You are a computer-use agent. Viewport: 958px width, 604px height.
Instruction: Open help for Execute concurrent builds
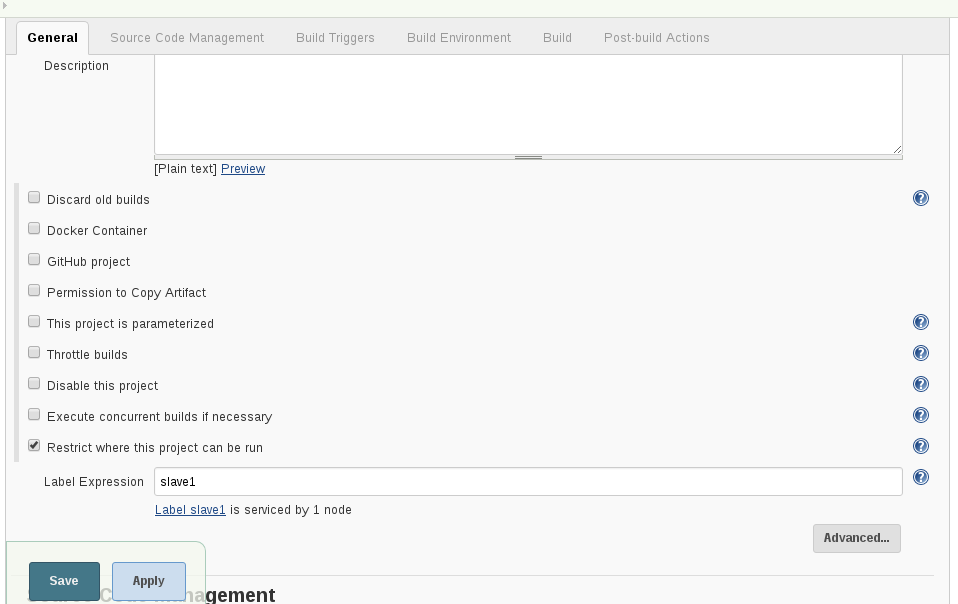pyautogui.click(x=920, y=415)
